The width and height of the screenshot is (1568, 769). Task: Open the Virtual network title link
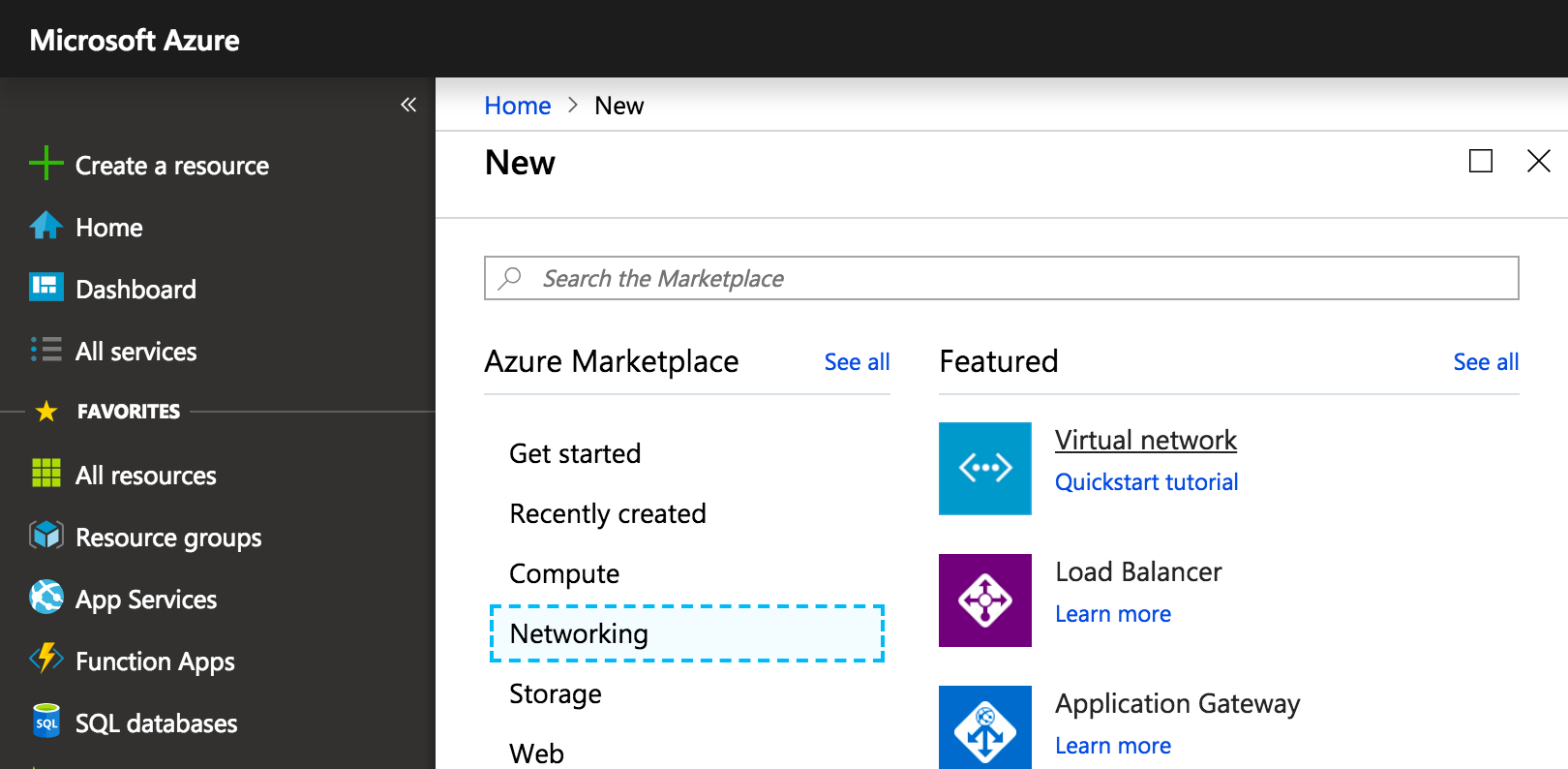[x=1146, y=441]
